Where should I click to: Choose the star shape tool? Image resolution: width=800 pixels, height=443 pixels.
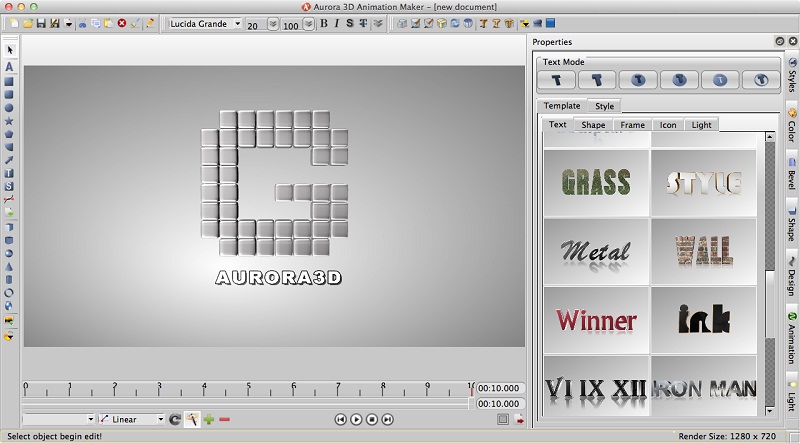[x=9, y=121]
